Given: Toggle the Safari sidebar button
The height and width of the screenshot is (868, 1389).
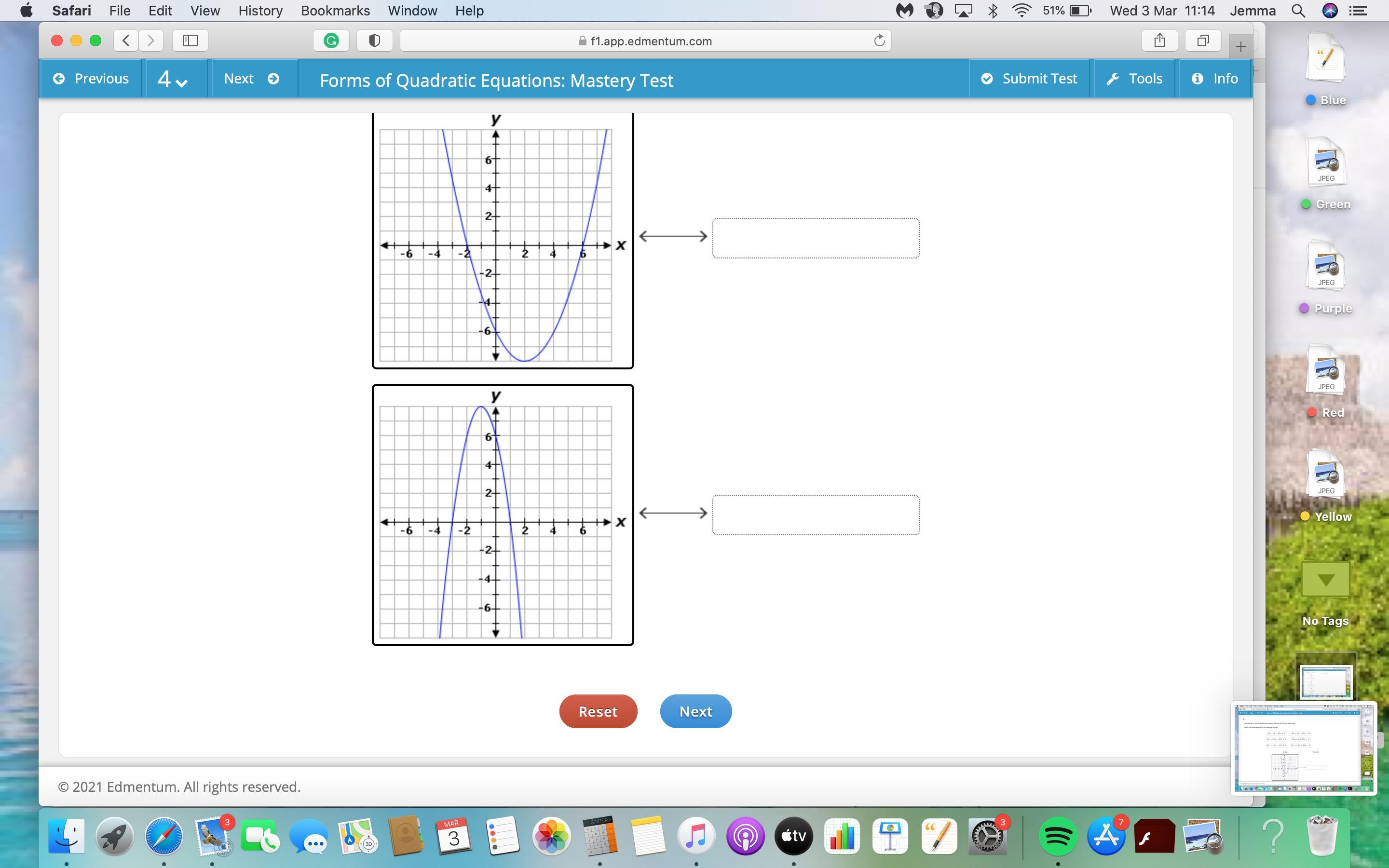Looking at the screenshot, I should (190, 41).
